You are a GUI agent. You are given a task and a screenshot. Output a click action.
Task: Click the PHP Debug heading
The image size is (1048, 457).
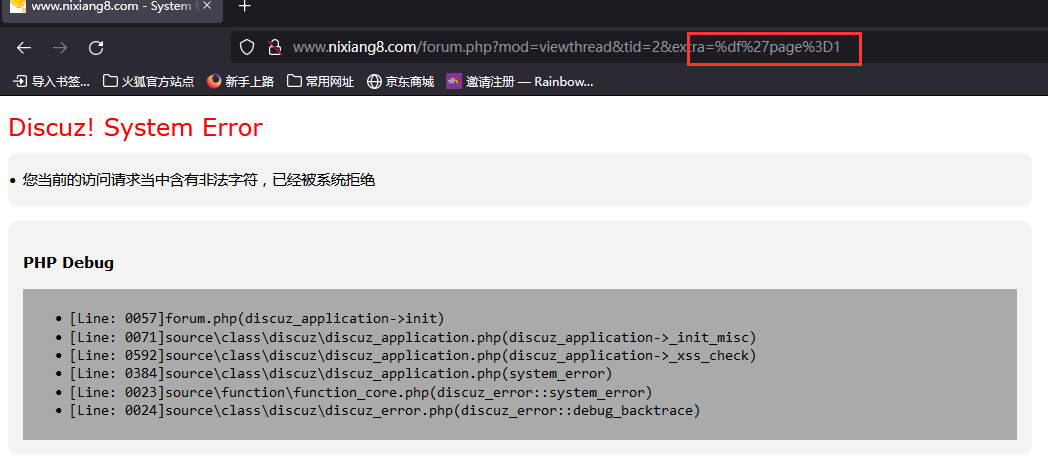point(69,263)
